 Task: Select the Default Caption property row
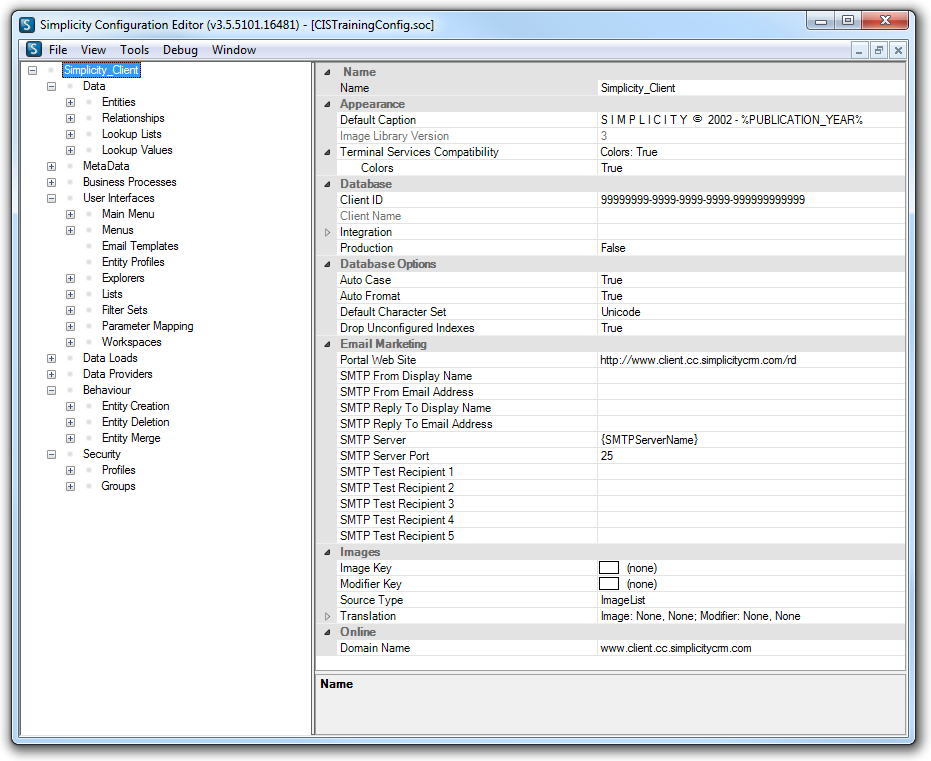click(620, 120)
